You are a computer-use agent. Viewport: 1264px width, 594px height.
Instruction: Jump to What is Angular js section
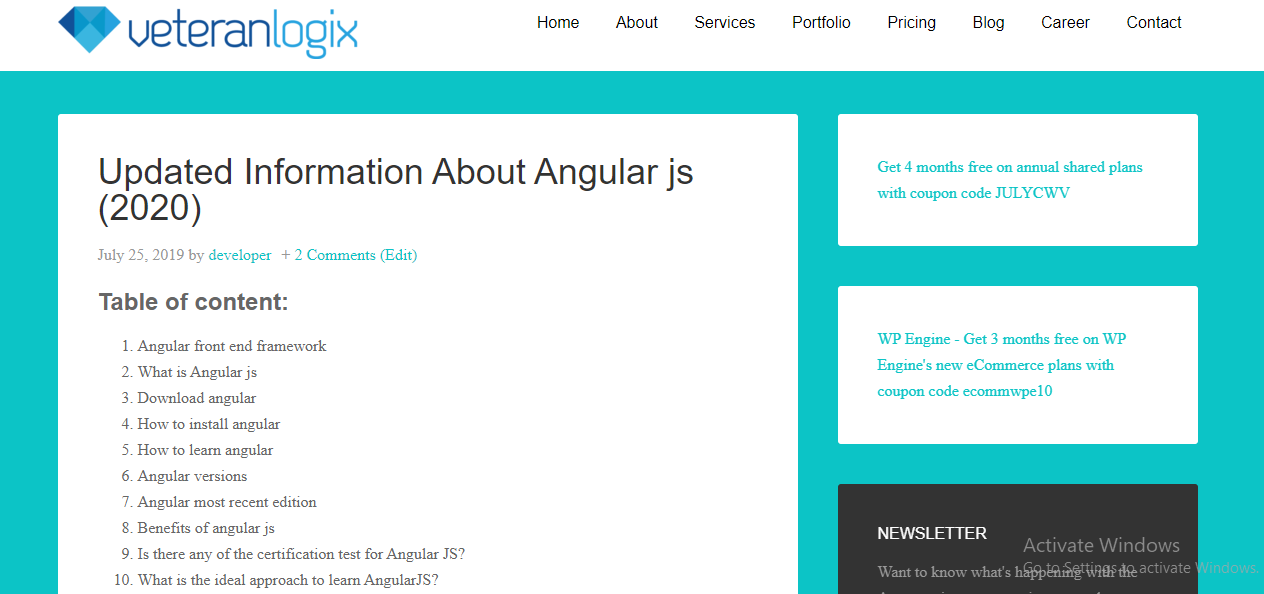tap(197, 371)
